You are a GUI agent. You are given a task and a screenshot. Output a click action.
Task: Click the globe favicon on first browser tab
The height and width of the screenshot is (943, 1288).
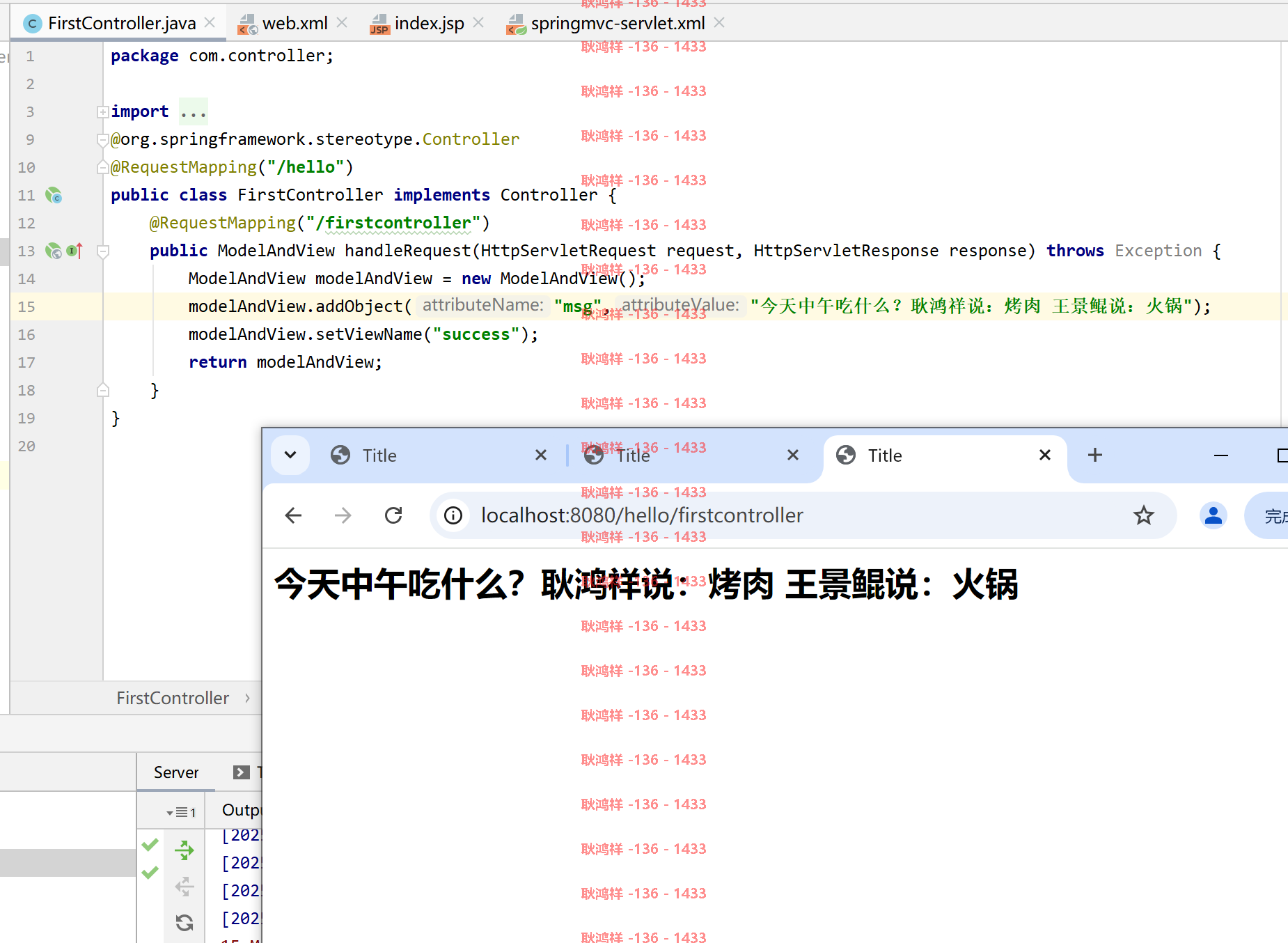coord(340,455)
